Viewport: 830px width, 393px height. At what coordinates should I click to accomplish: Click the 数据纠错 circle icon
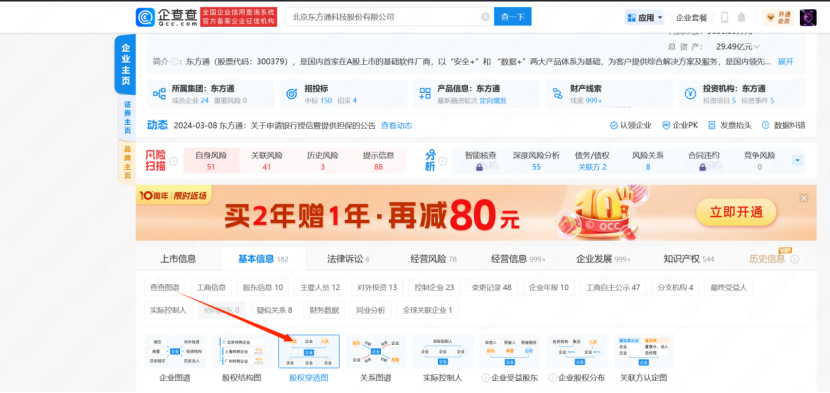click(765, 126)
